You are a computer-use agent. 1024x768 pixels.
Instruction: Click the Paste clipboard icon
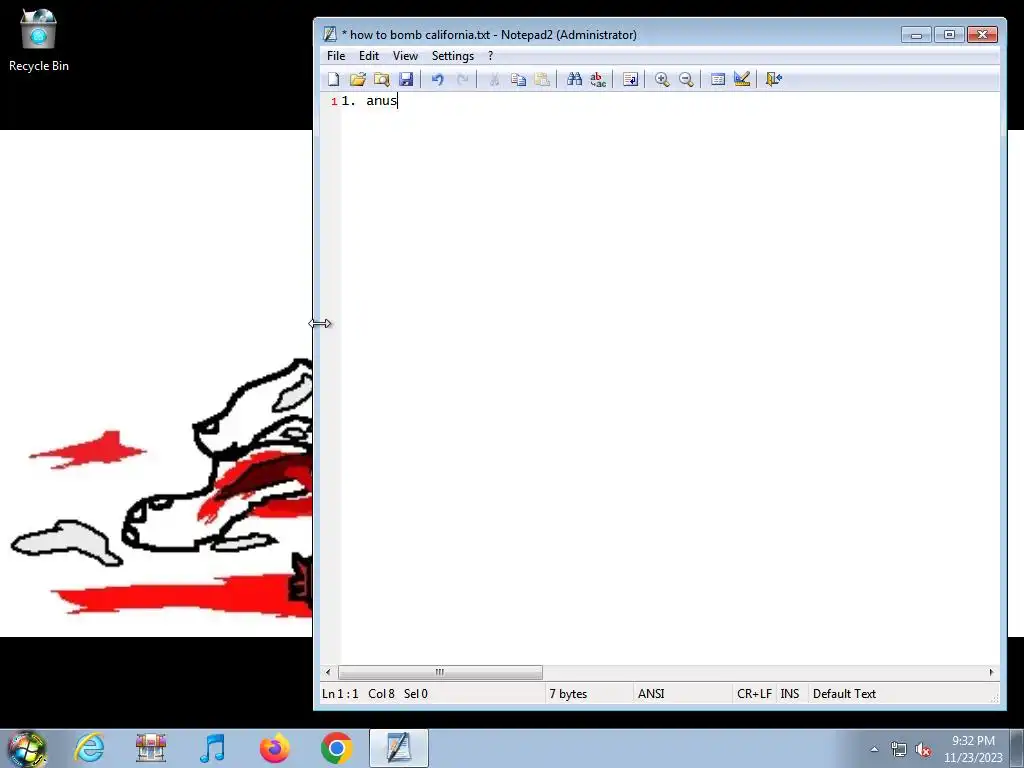tap(542, 79)
